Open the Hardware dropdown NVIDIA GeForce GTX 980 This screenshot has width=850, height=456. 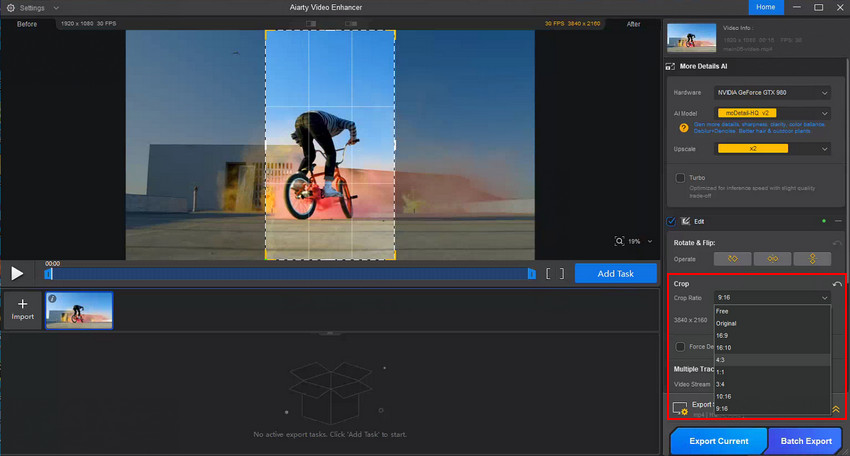pos(772,93)
